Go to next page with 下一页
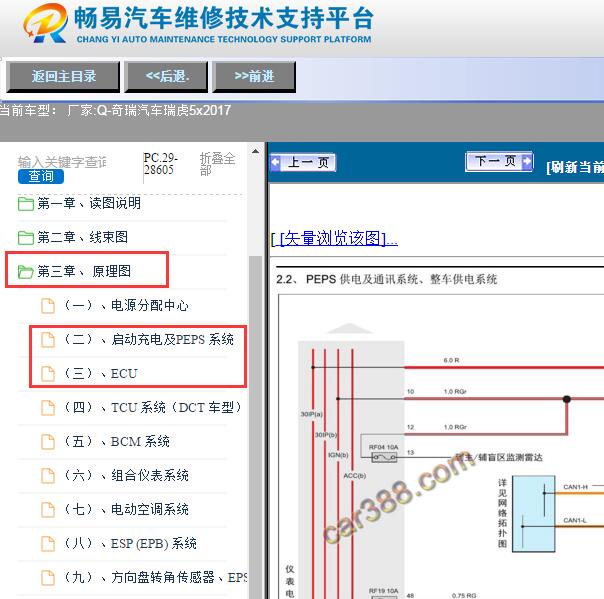The width and height of the screenshot is (604, 599). [499, 161]
